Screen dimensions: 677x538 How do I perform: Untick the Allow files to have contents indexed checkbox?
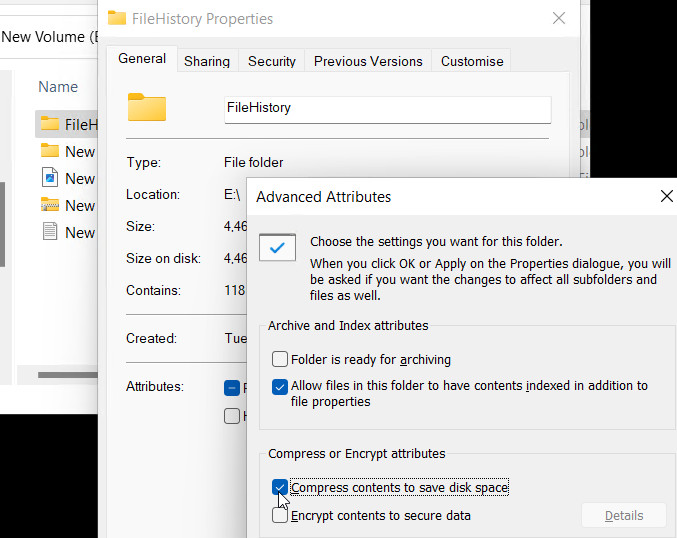(280, 386)
